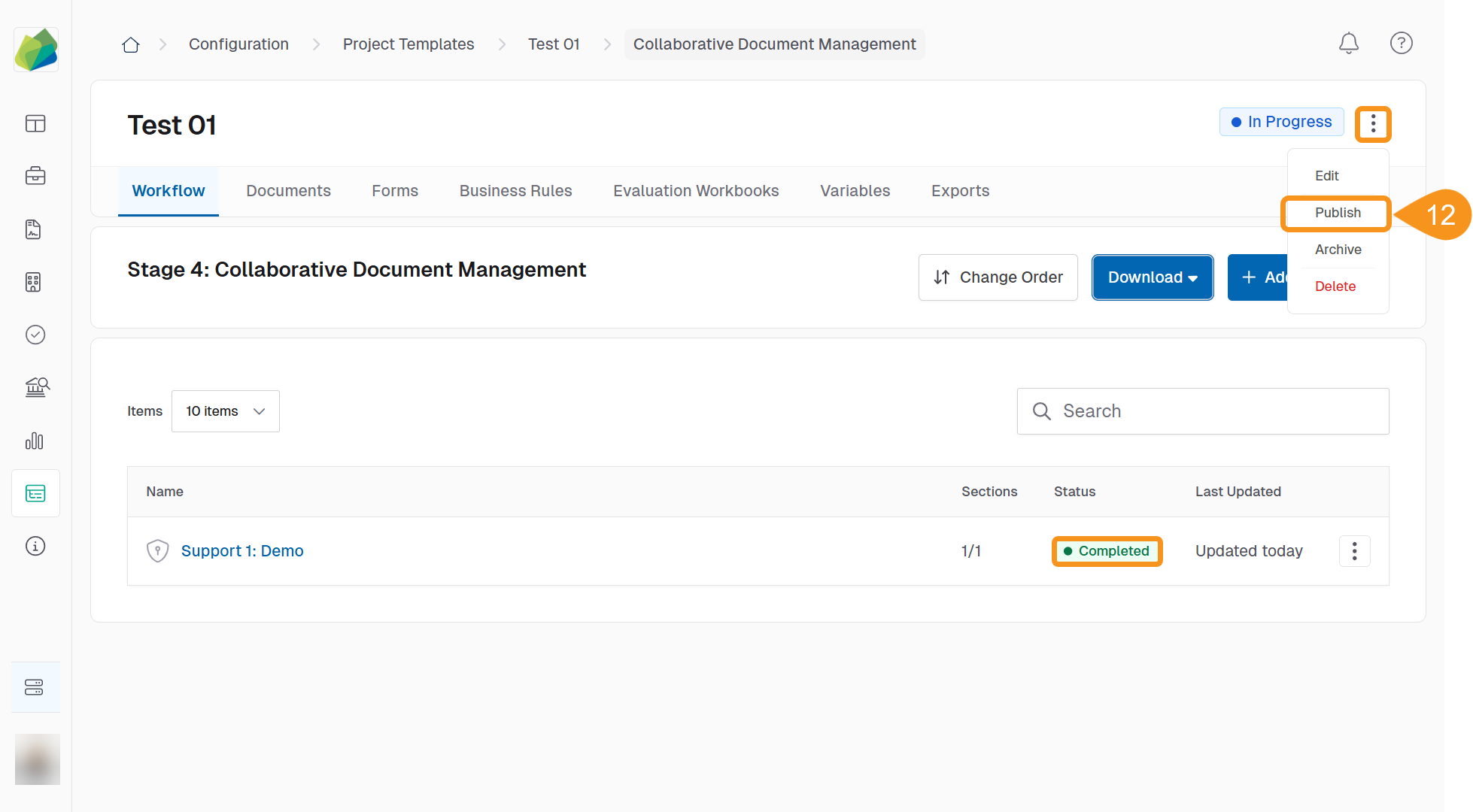
Task: Click the dashboard layout sidebar icon
Action: pos(35,123)
